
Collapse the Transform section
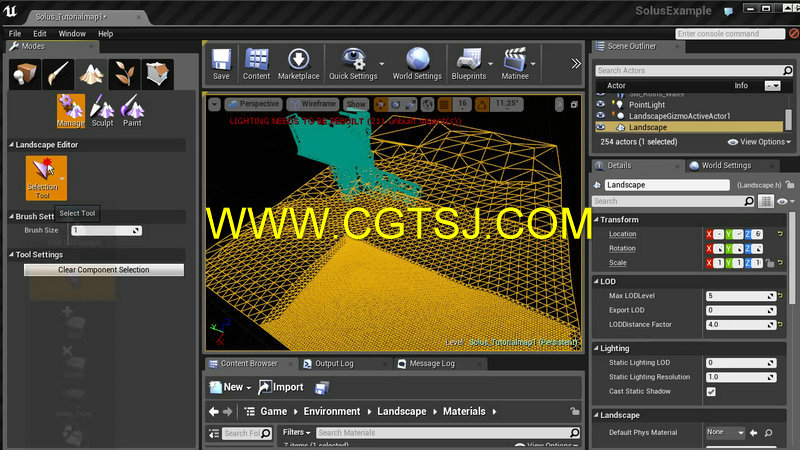coord(596,219)
